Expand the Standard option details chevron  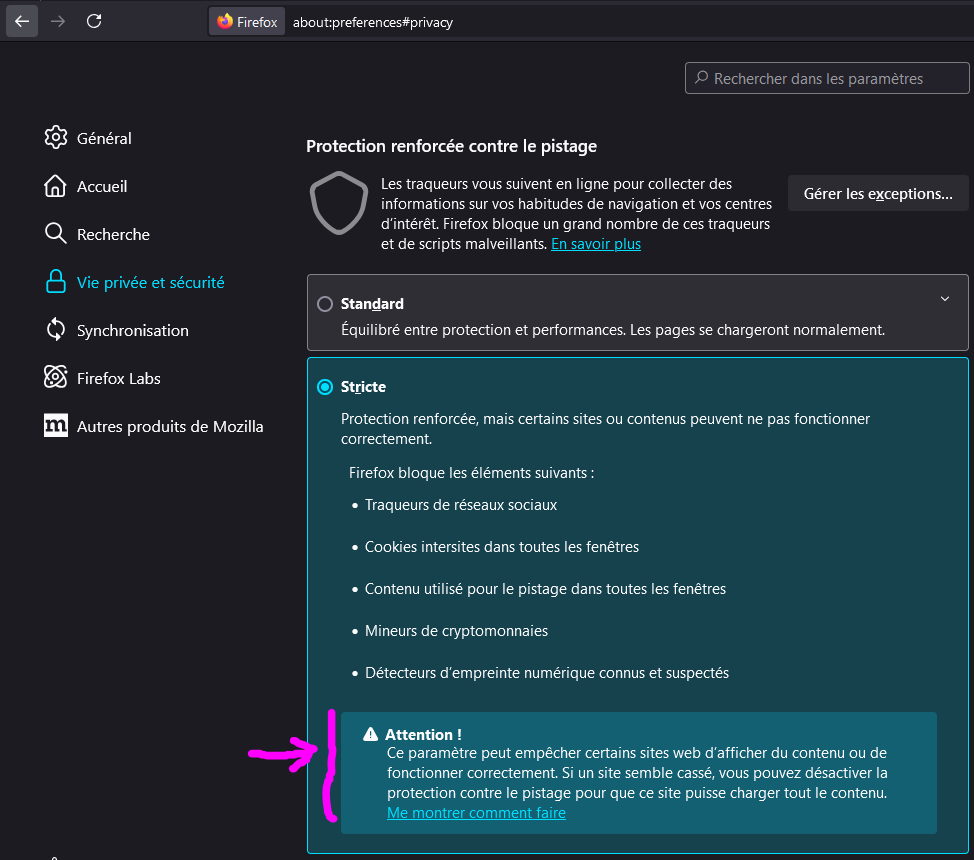coord(945,299)
